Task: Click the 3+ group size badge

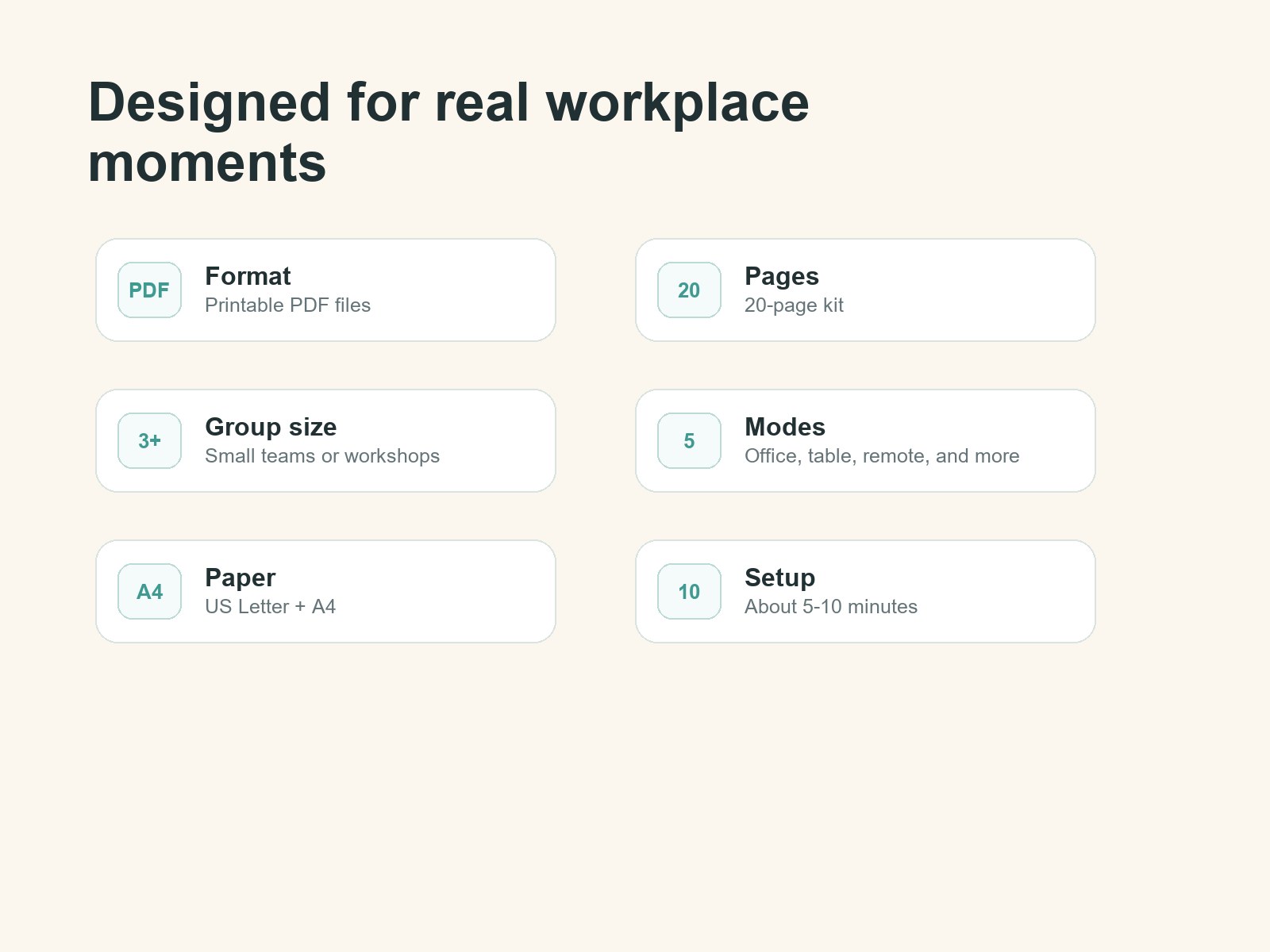Action: point(149,441)
